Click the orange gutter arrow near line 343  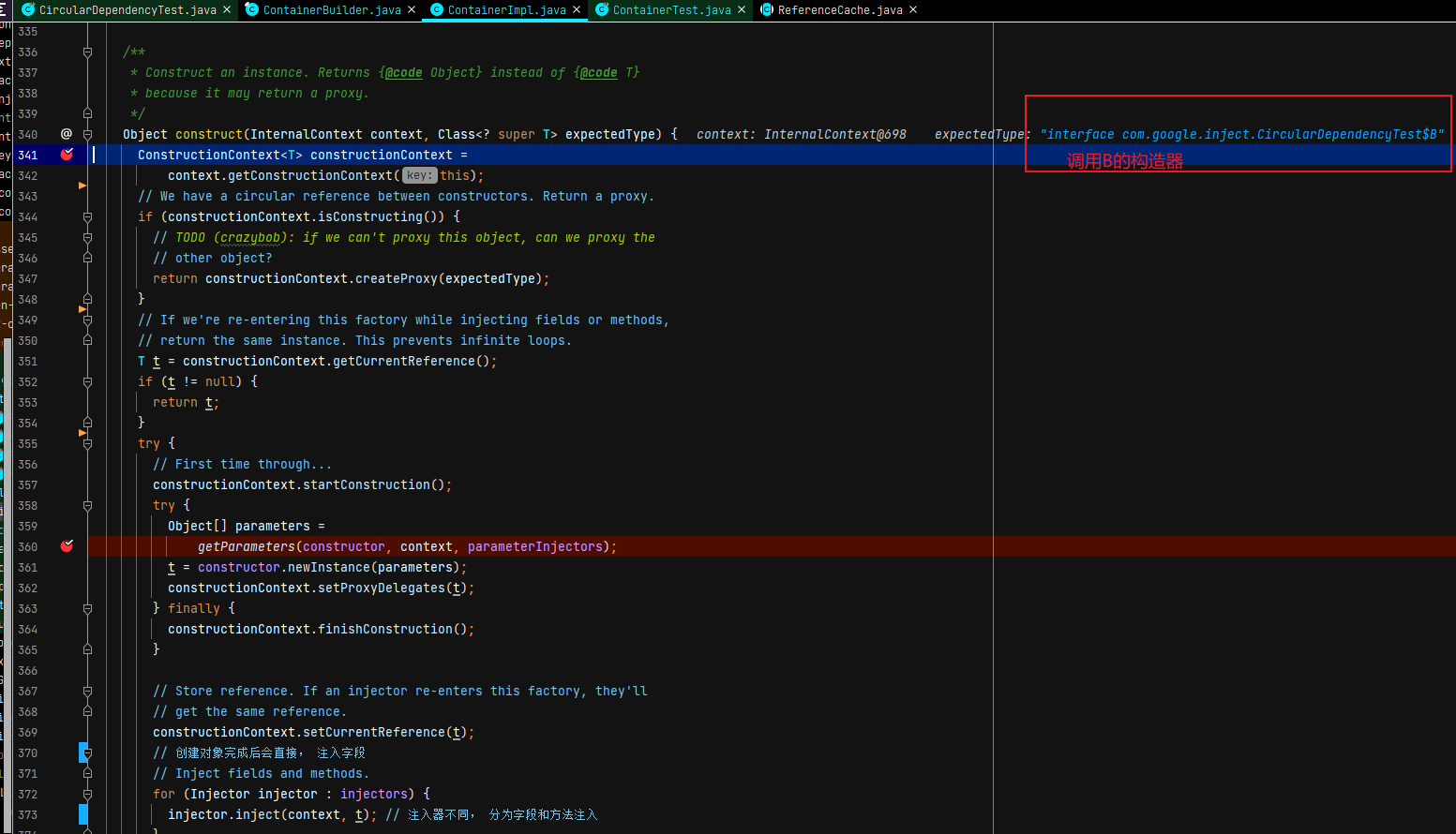pos(83,186)
